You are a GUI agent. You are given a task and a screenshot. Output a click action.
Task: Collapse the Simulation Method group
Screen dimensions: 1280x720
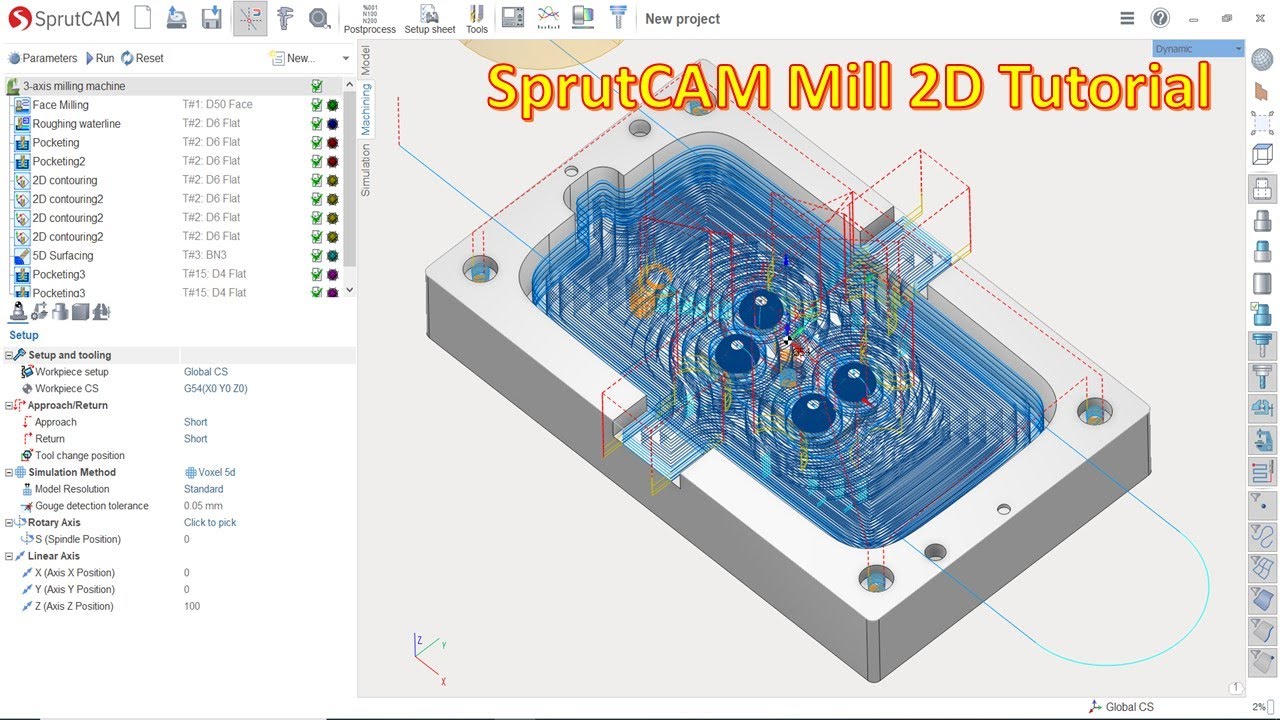click(x=9, y=472)
